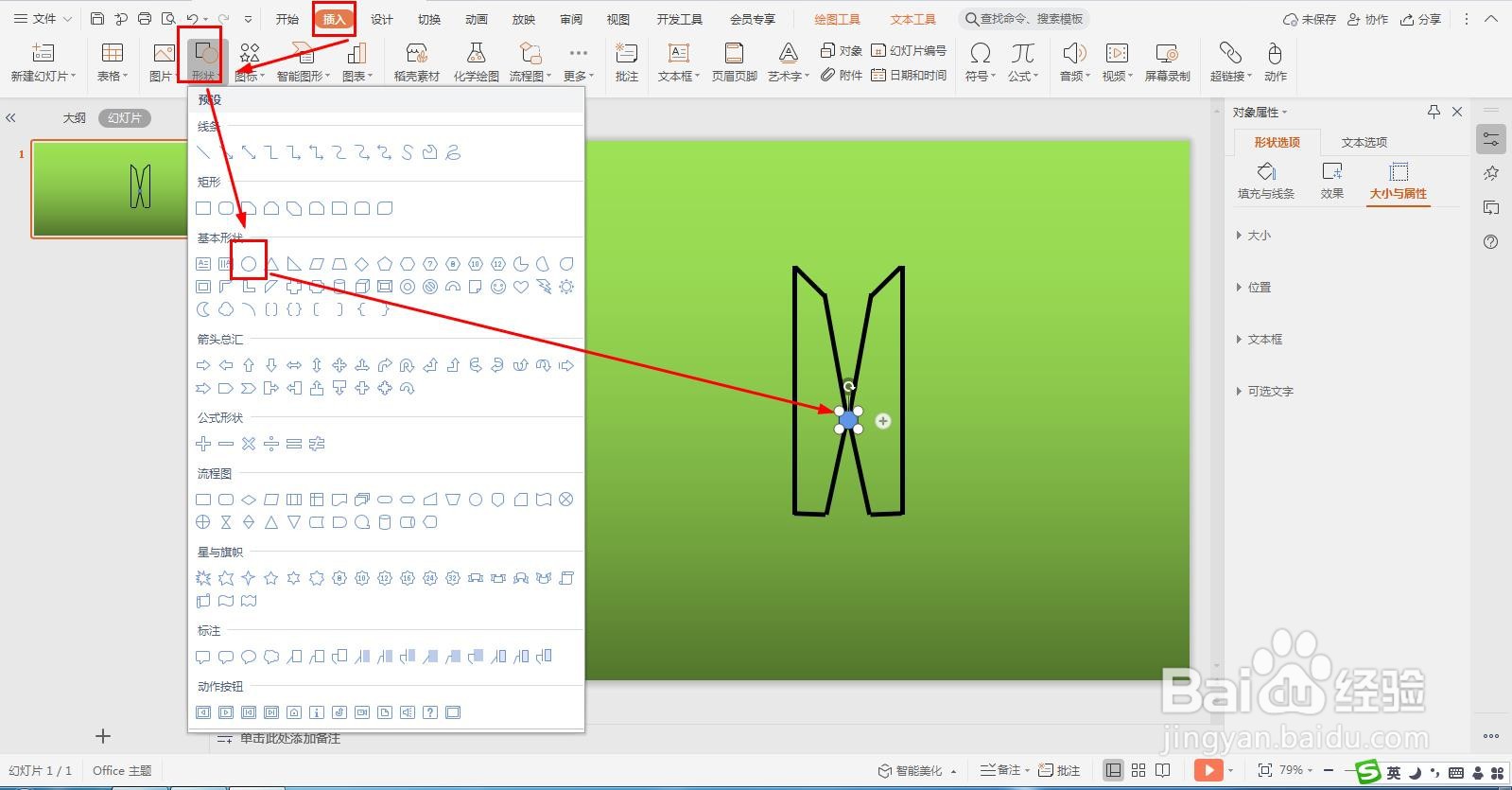Viewport: 1512px width, 790px height.
Task: Choose the right arrow in arrow shapes
Action: pos(203,365)
